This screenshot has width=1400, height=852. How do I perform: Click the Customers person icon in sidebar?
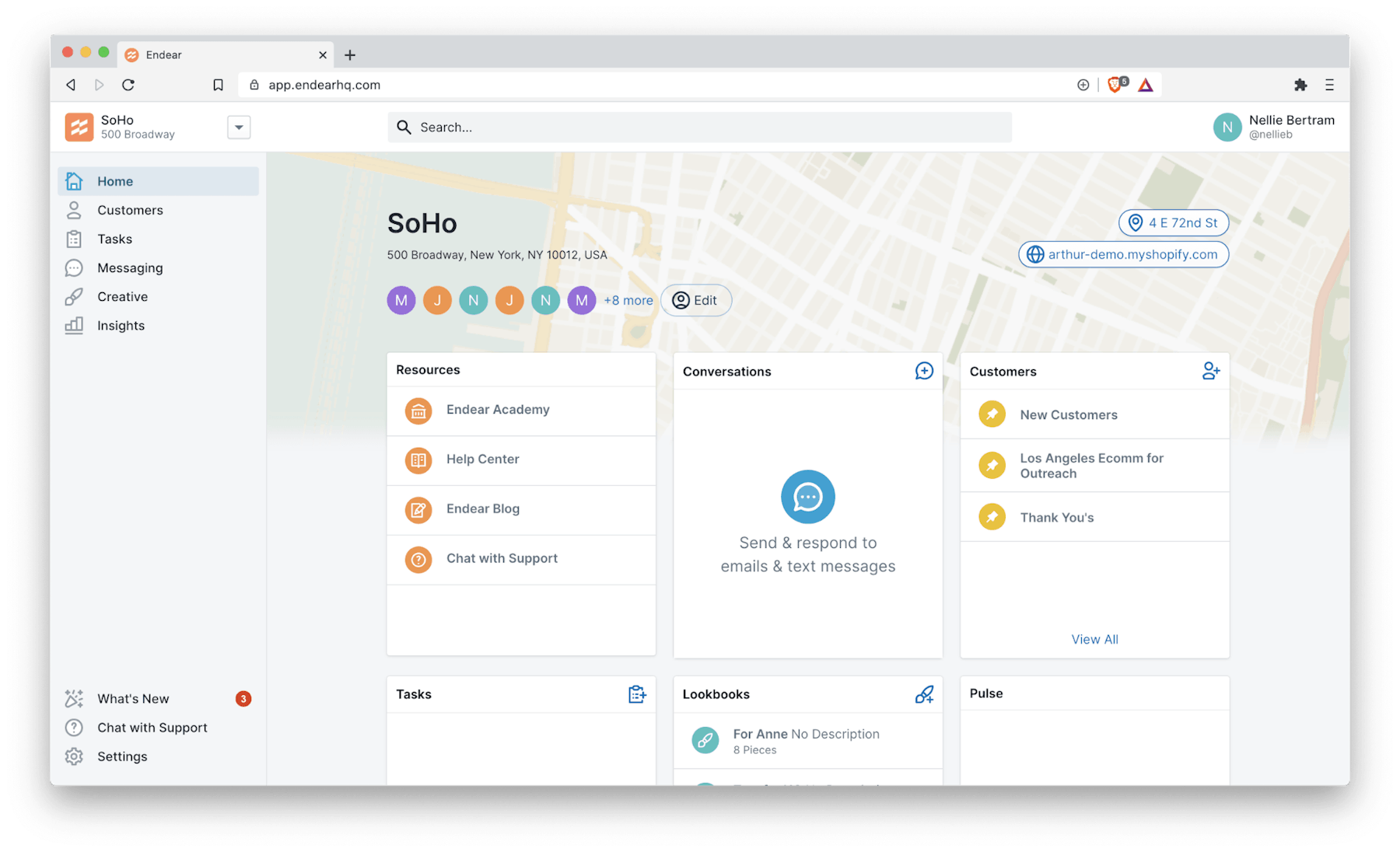(x=74, y=210)
